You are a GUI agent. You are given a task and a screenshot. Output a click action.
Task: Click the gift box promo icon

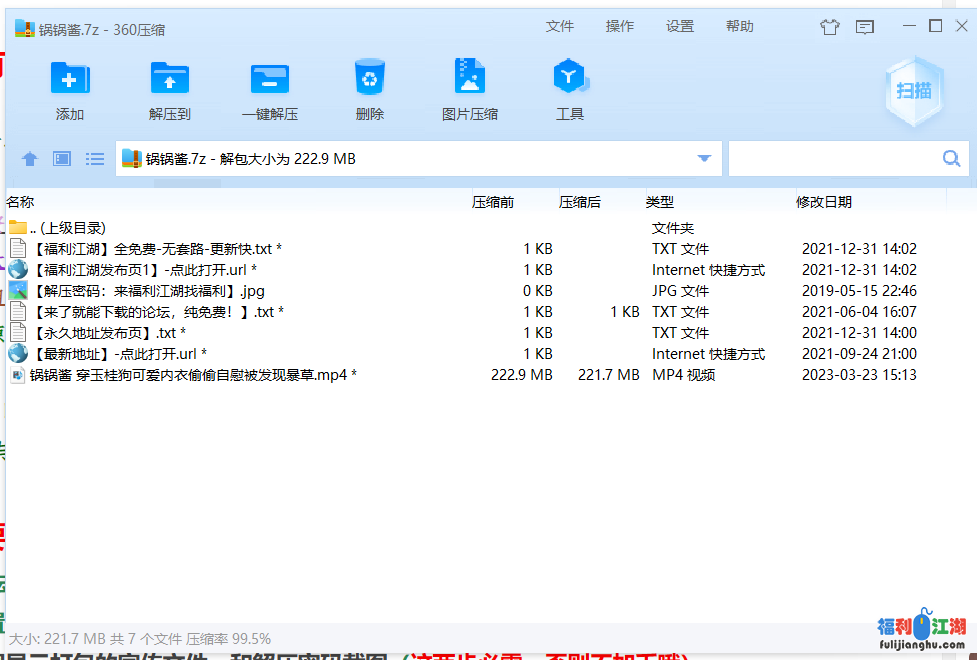click(x=829, y=27)
